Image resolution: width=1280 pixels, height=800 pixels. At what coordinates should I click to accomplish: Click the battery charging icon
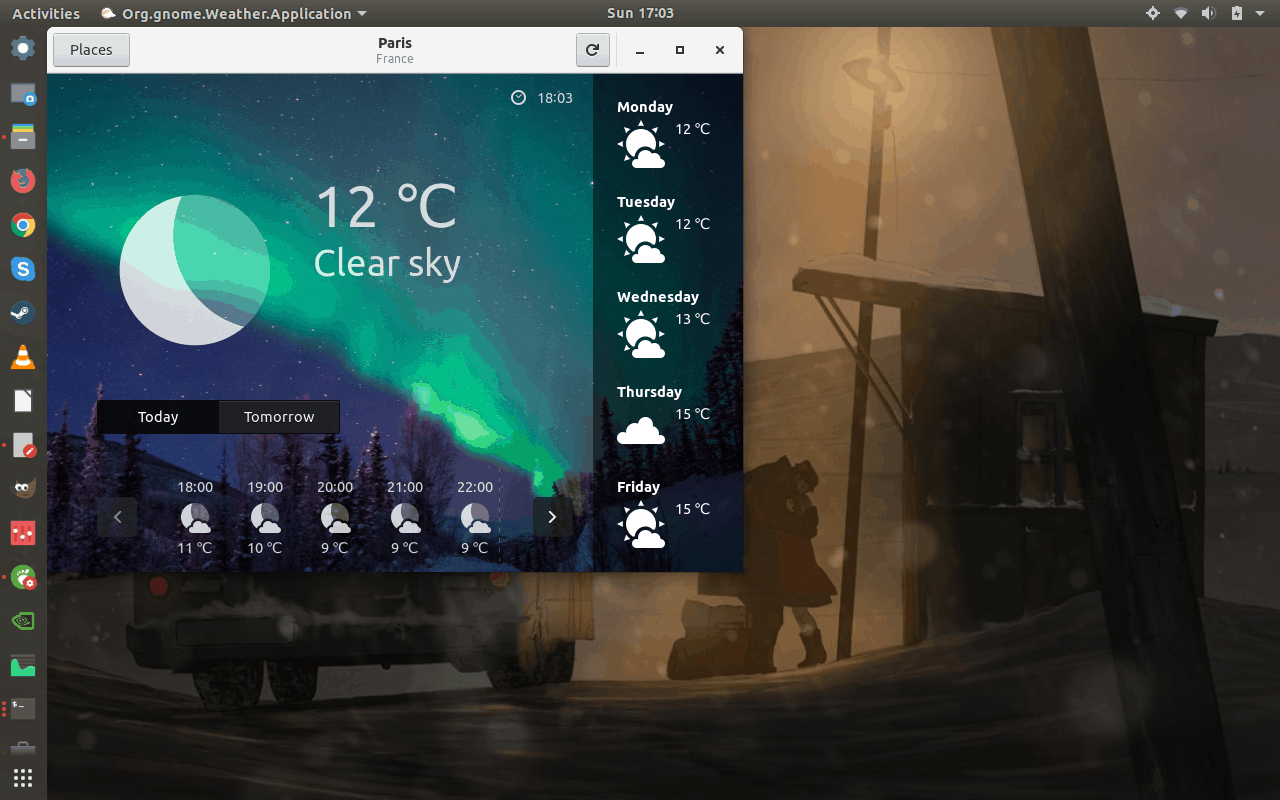pyautogui.click(x=1236, y=13)
